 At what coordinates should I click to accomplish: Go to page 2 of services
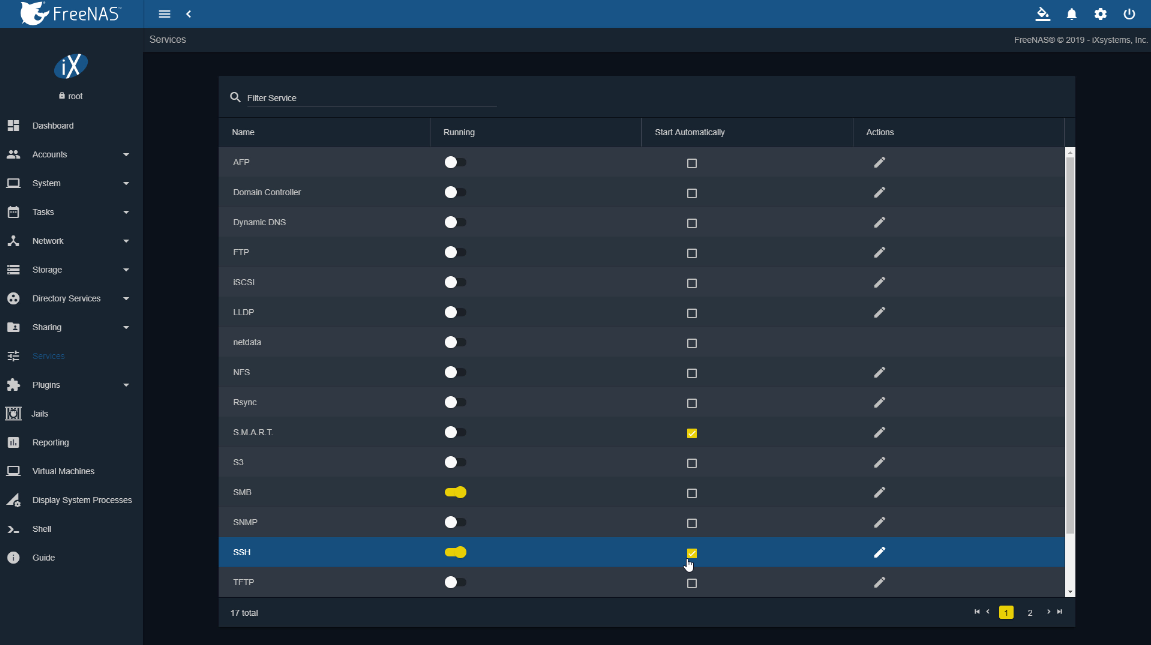[1030, 613]
